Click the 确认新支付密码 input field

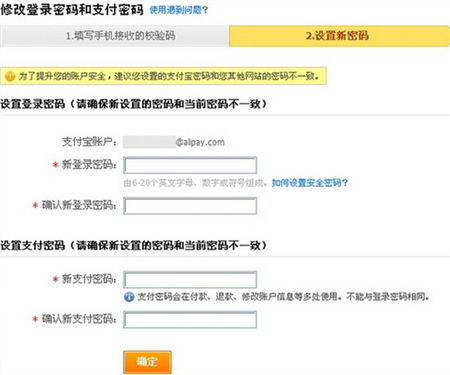point(190,320)
